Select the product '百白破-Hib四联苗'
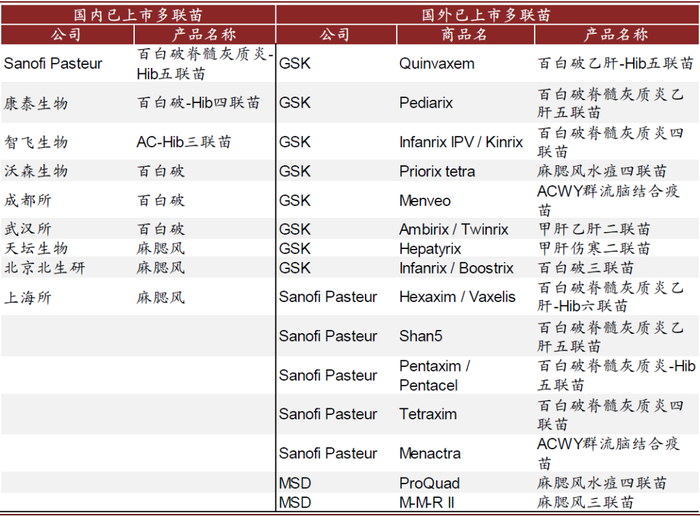 (198, 103)
